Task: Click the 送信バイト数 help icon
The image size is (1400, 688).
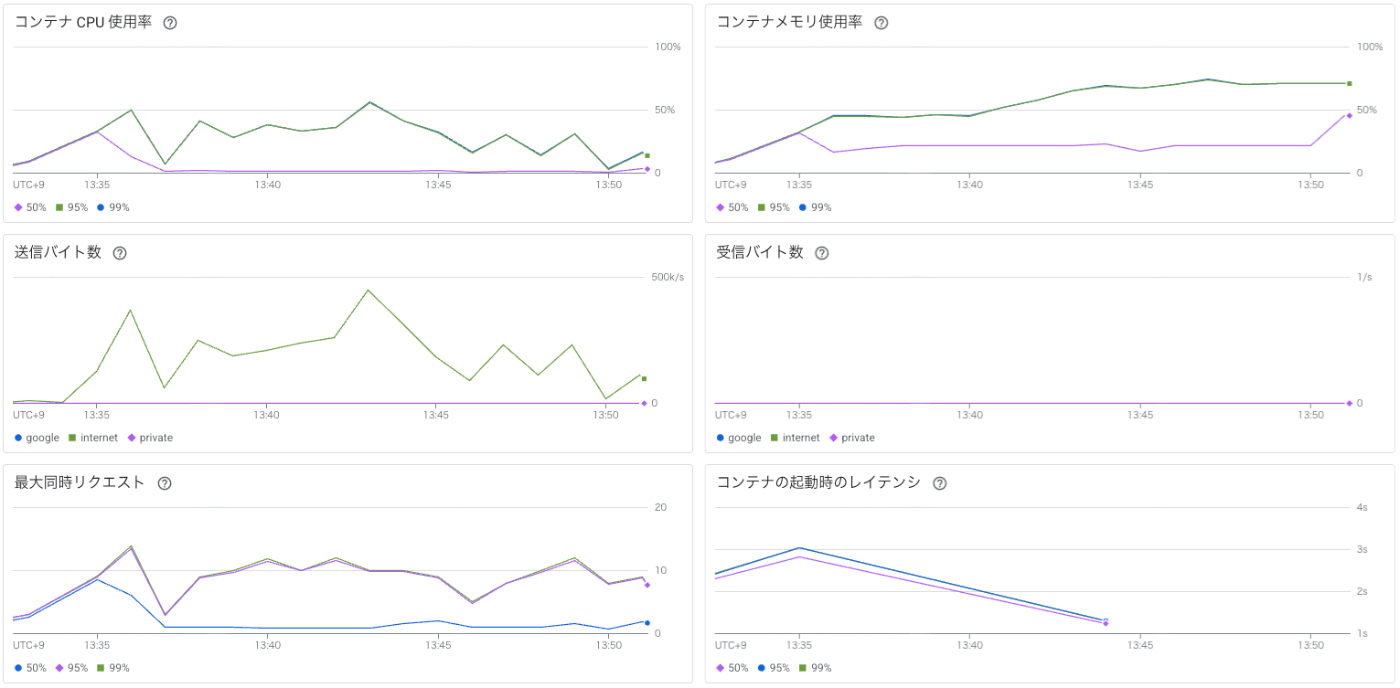Action: tap(120, 253)
